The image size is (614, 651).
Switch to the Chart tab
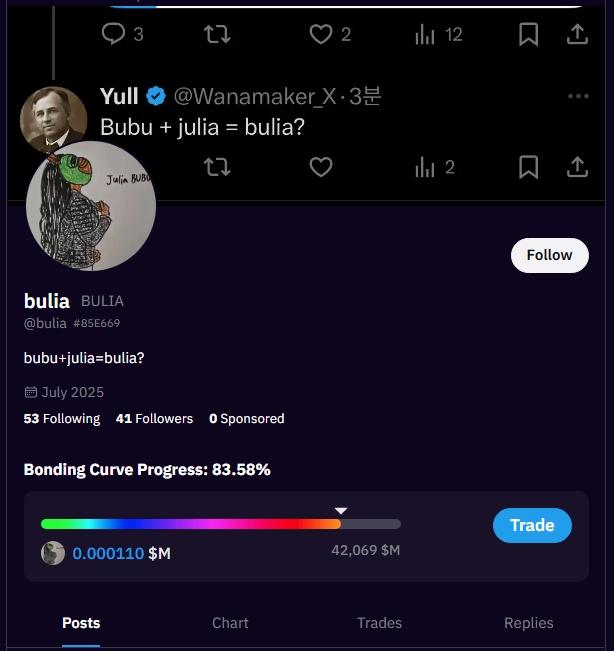tap(230, 623)
